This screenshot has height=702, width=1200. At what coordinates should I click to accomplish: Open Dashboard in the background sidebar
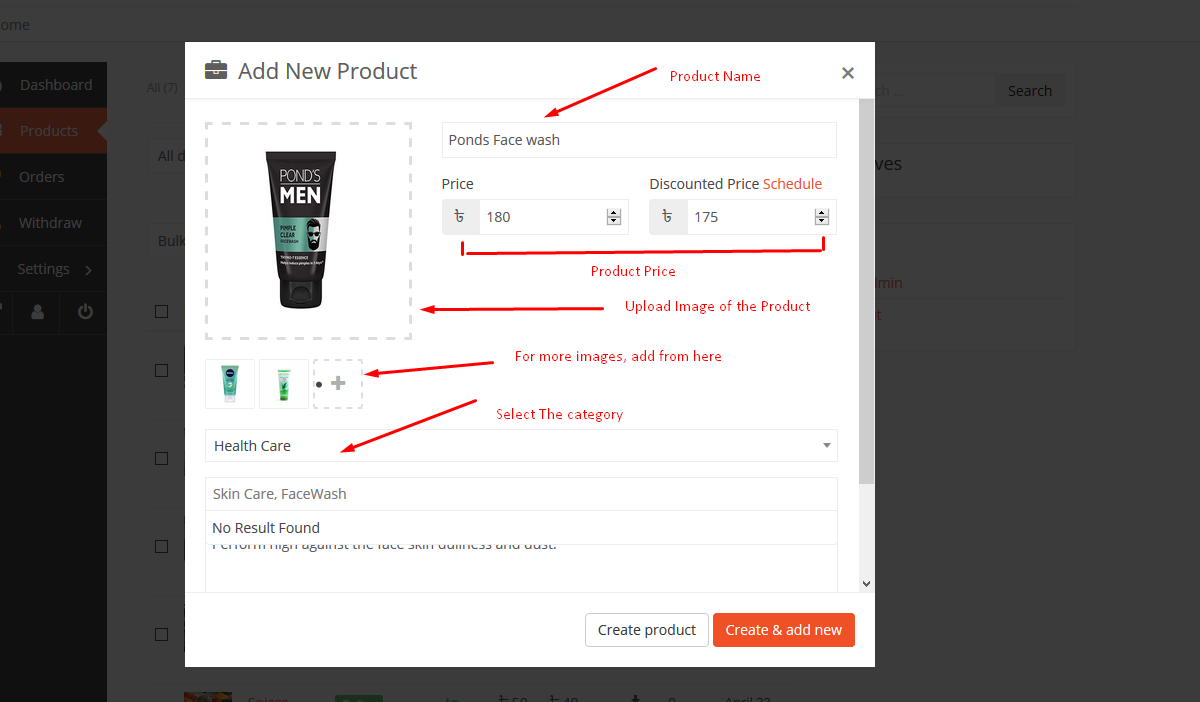tap(56, 85)
